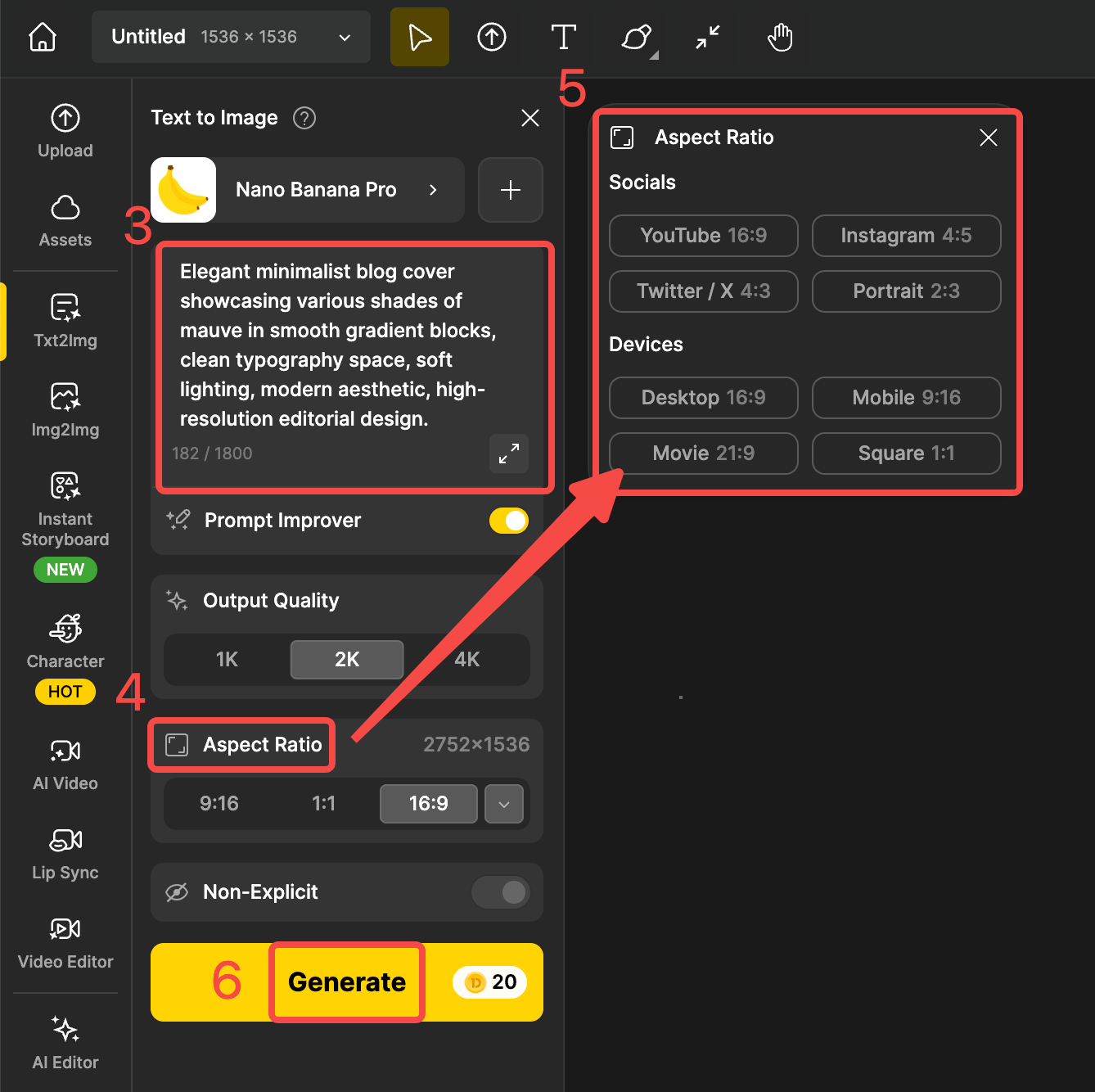Screen dimensions: 1095x1092
Task: Disable the Prompt Improver toggle
Action: (x=508, y=521)
